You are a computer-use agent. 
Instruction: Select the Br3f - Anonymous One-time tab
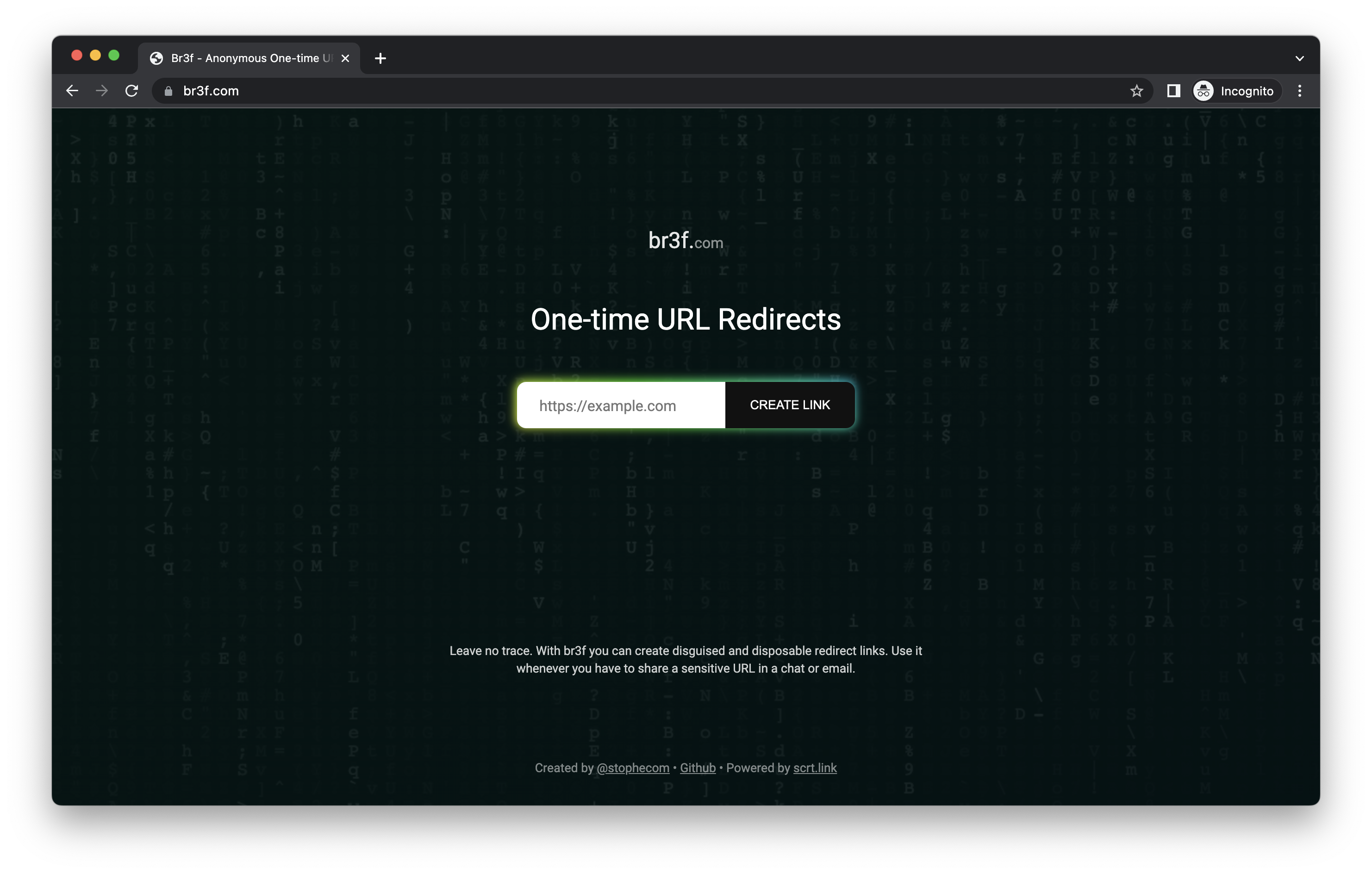249,58
